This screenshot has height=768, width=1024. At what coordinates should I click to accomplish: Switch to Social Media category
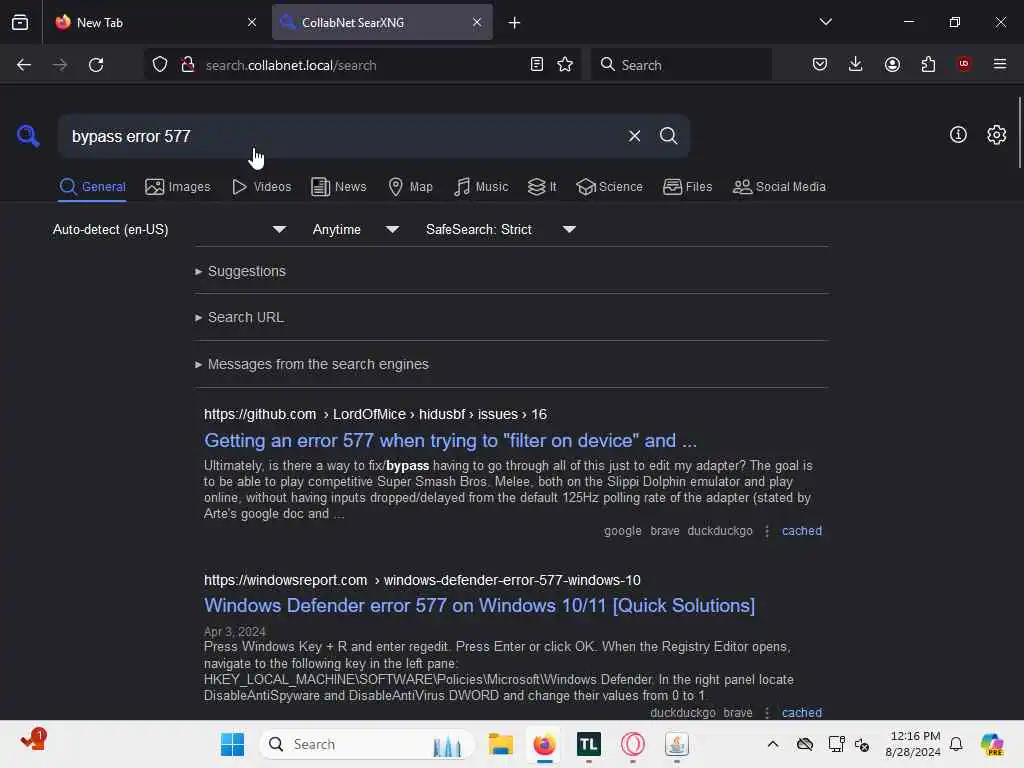[x=779, y=187]
